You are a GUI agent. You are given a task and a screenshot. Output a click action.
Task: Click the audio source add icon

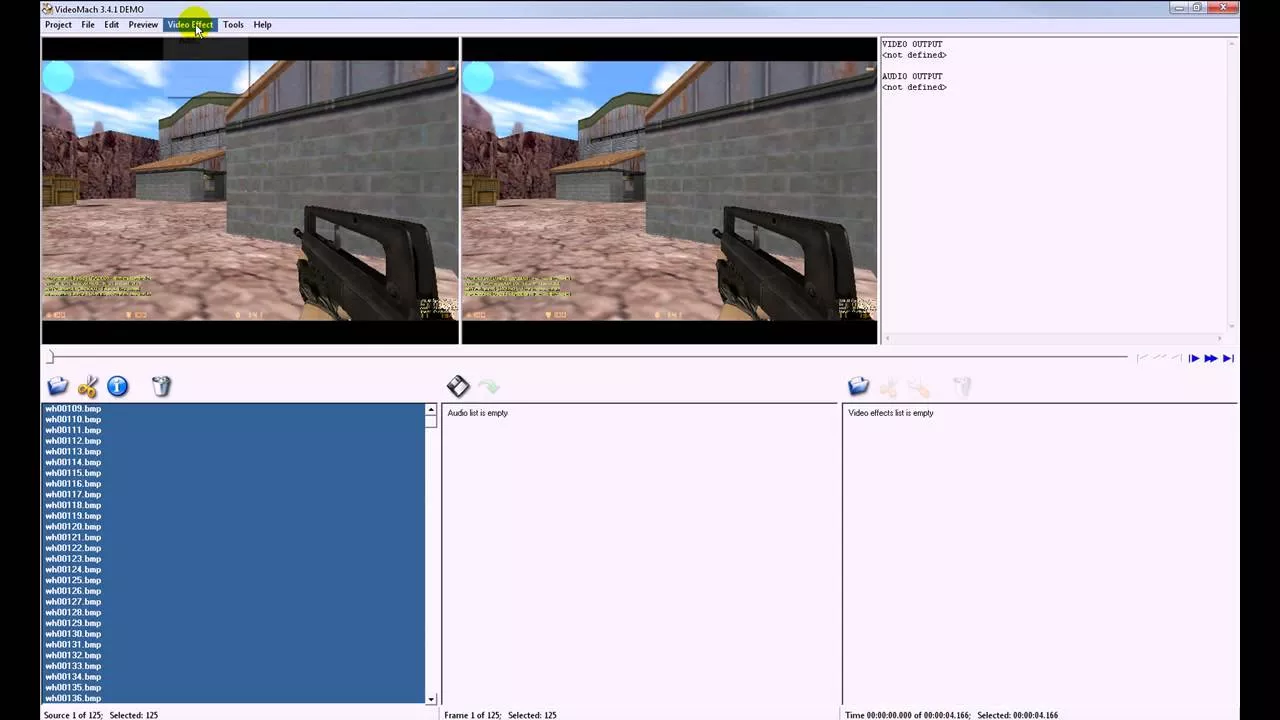tap(458, 386)
